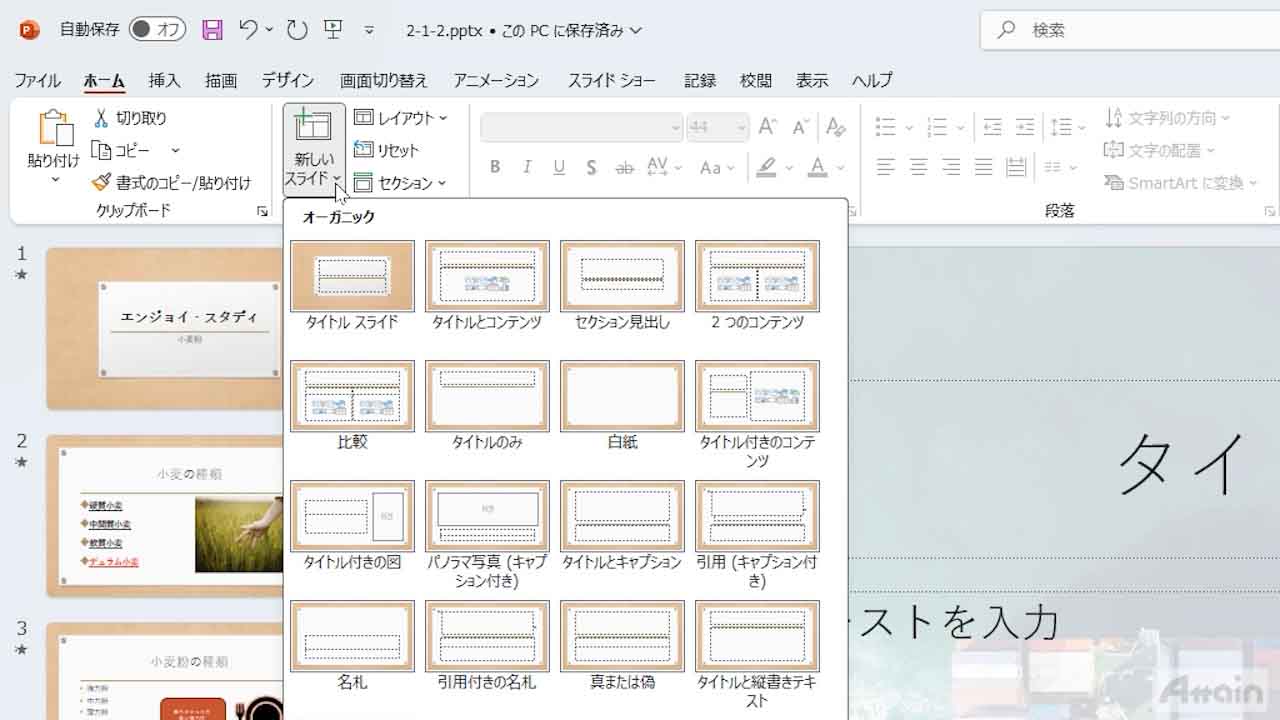The height and width of the screenshot is (720, 1280).
Task: Open bullets list dropdown
Action: (x=909, y=128)
